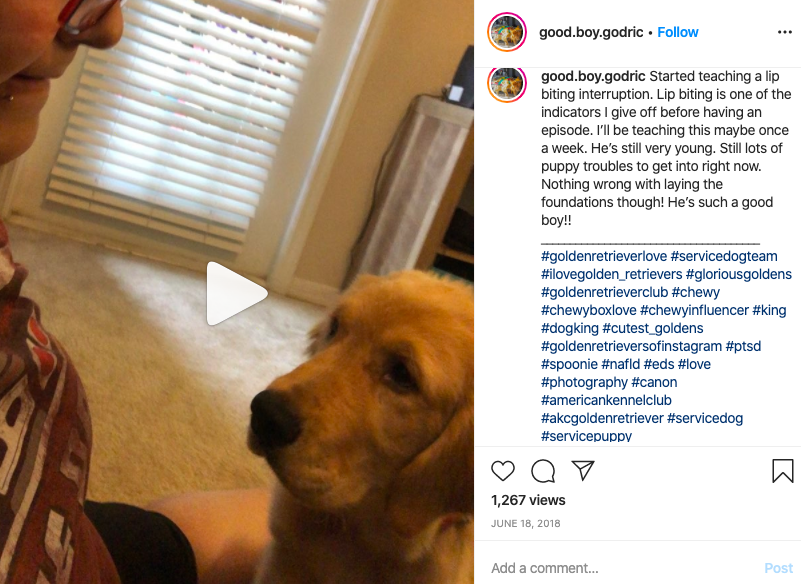Open the #akcgoldenretriever hashtag
This screenshot has height=584, width=801.
(602, 418)
